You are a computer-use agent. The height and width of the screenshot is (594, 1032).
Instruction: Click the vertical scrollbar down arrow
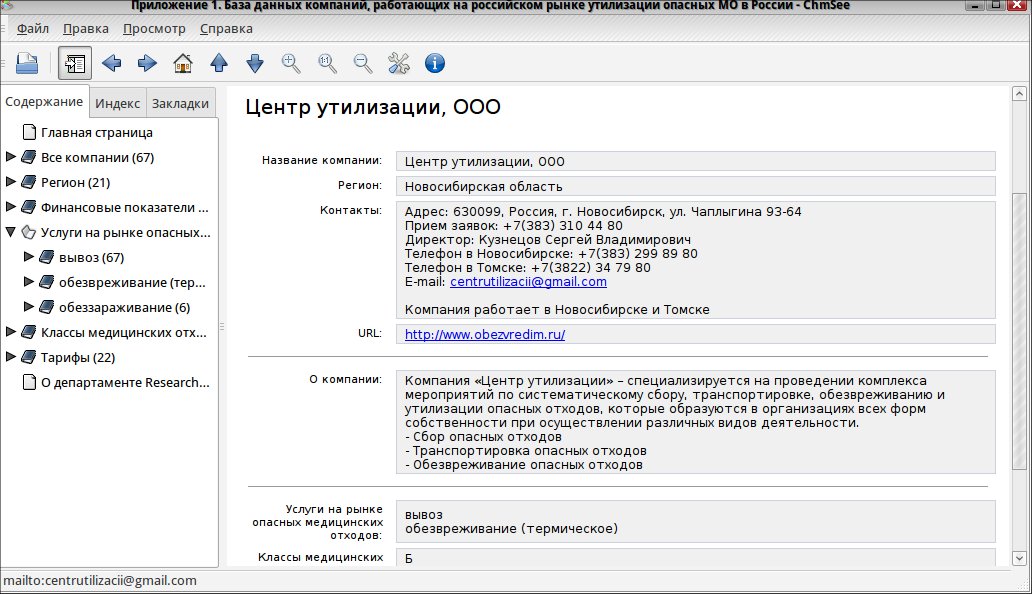tap(1019, 558)
